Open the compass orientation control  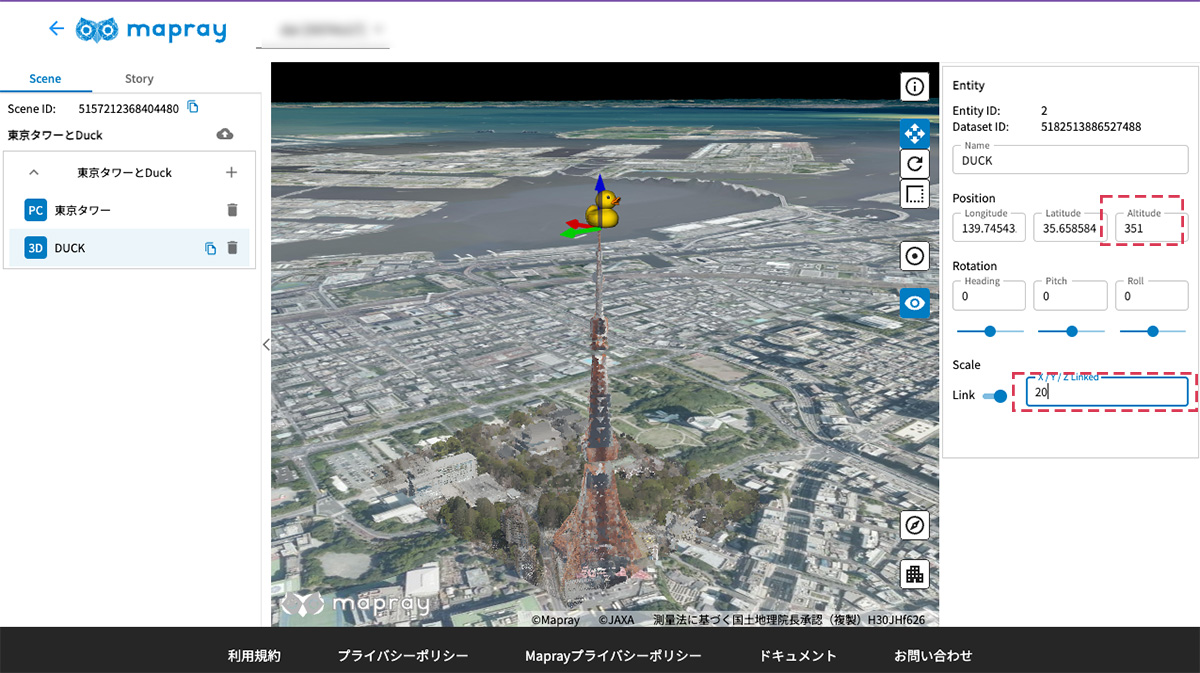coord(914,525)
